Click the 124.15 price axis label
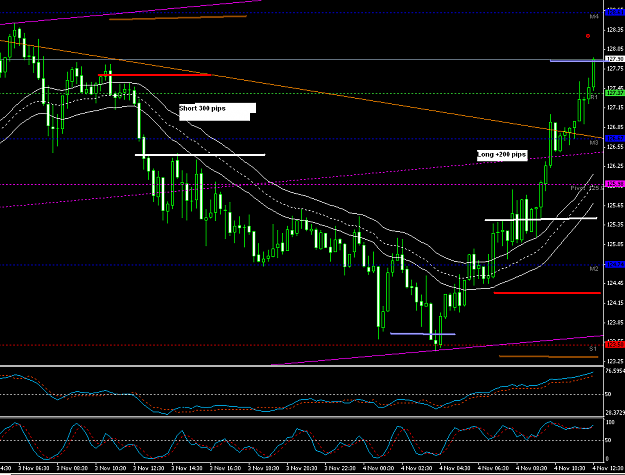The width and height of the screenshot is (625, 475). [615, 303]
